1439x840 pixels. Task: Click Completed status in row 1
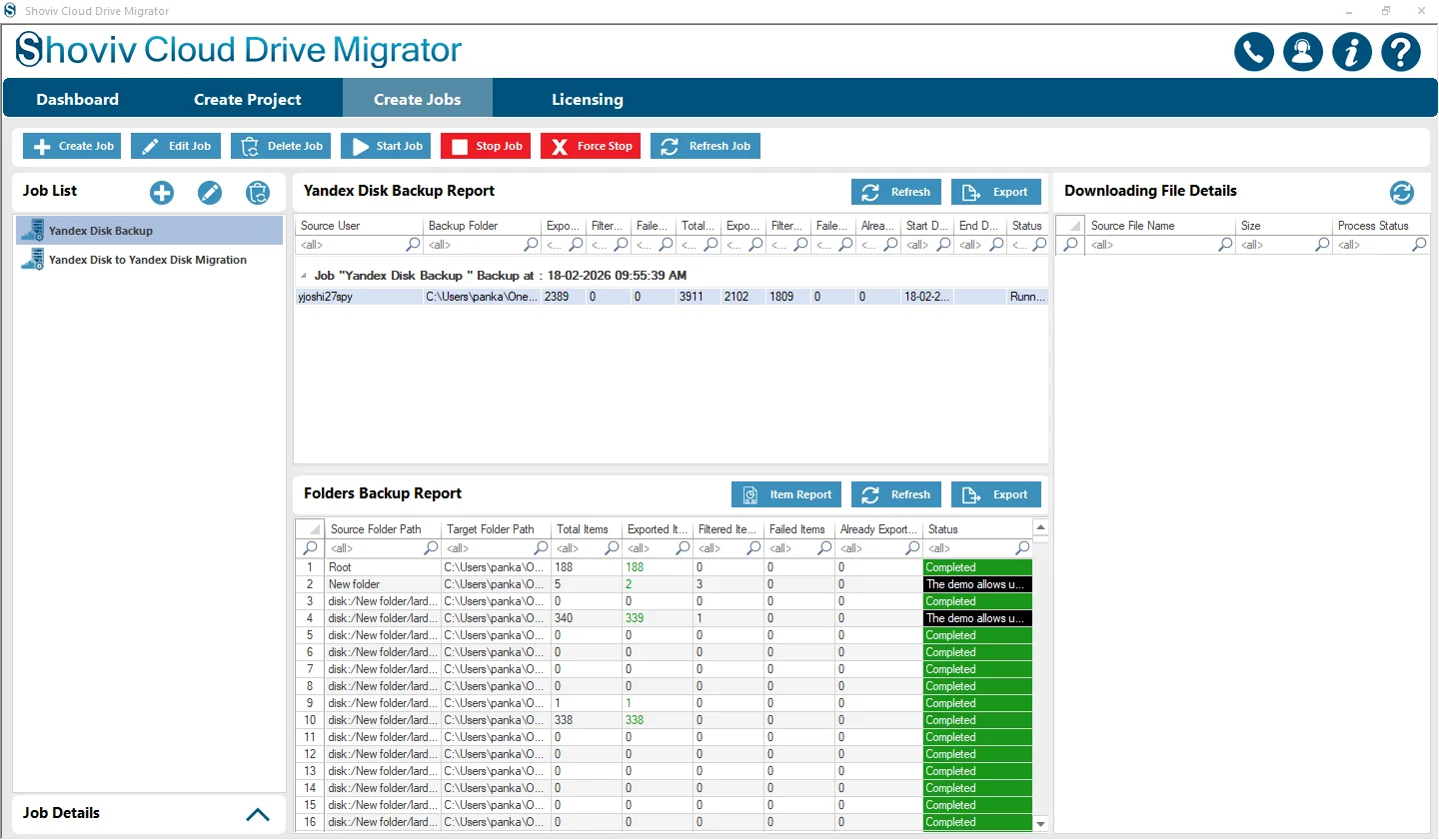point(977,567)
